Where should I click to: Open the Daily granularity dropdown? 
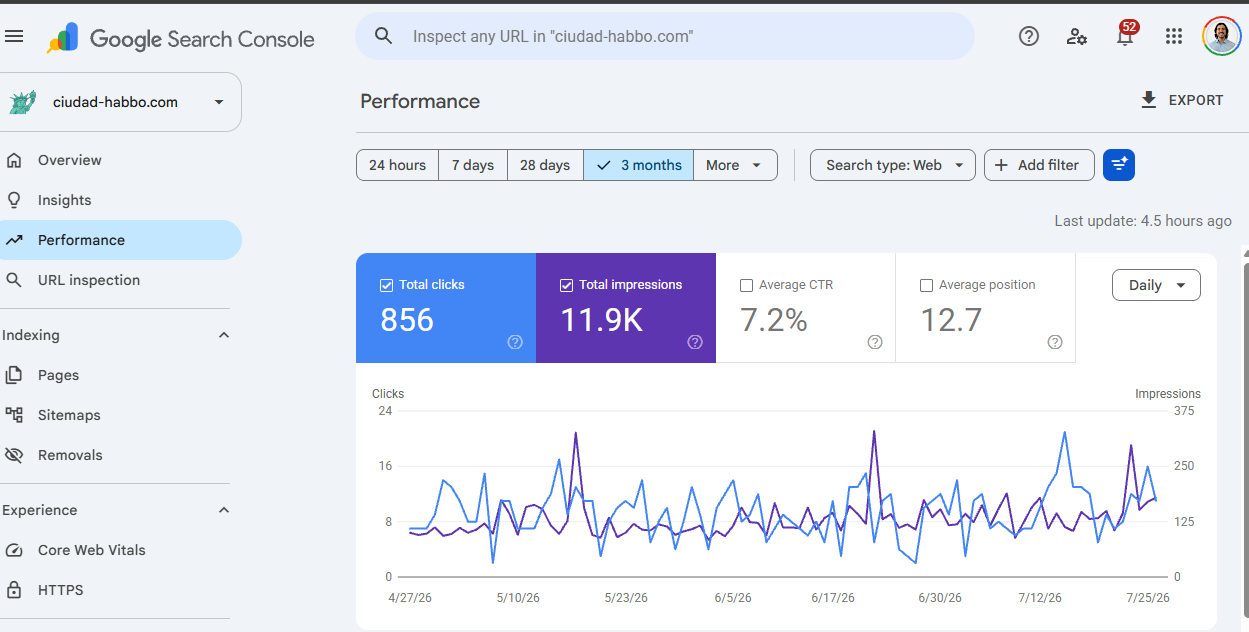(x=1156, y=285)
